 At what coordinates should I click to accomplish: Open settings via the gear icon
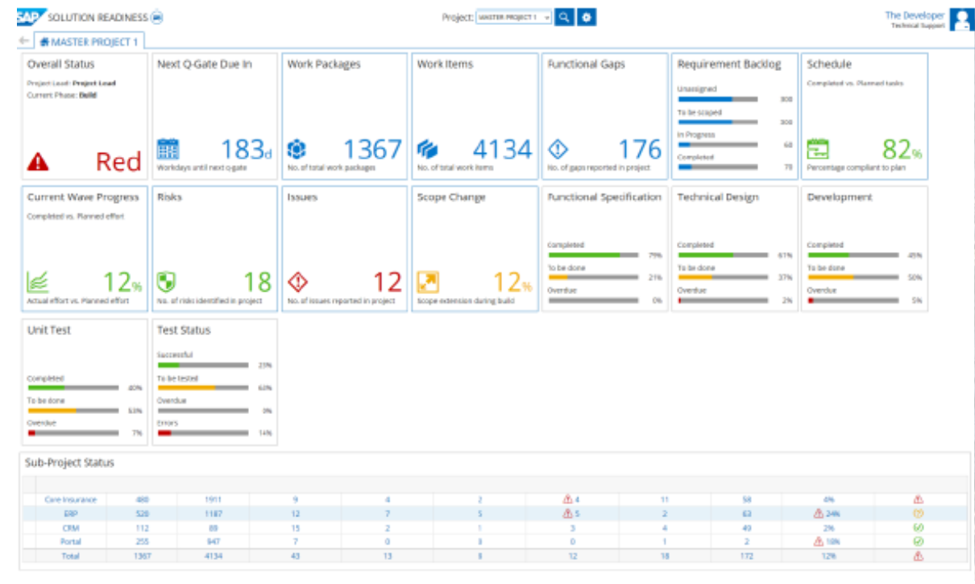587,17
